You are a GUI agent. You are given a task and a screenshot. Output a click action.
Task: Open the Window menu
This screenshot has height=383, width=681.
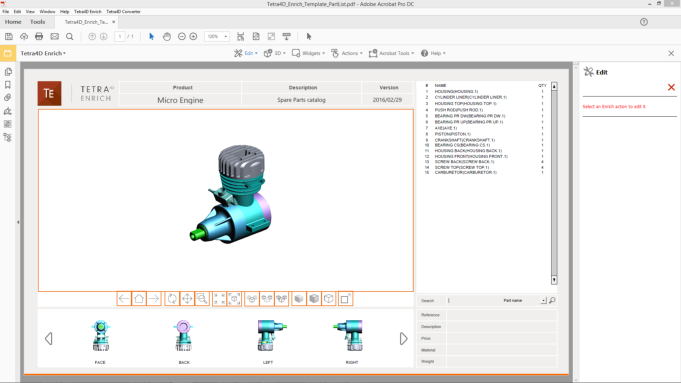(47, 12)
